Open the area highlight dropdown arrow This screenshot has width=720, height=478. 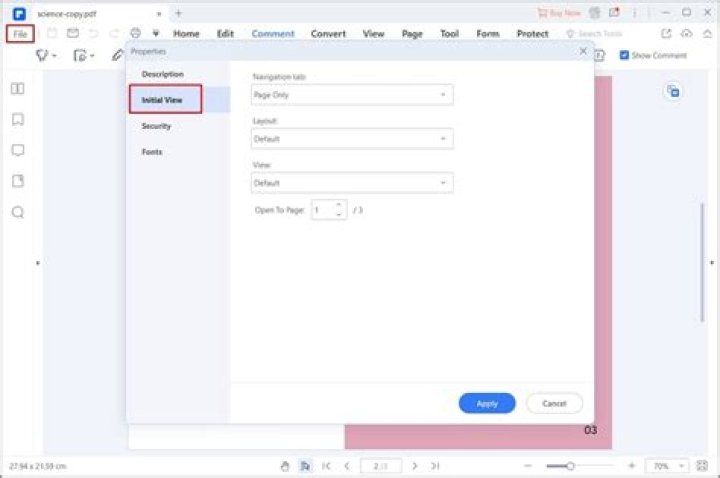[x=92, y=56]
